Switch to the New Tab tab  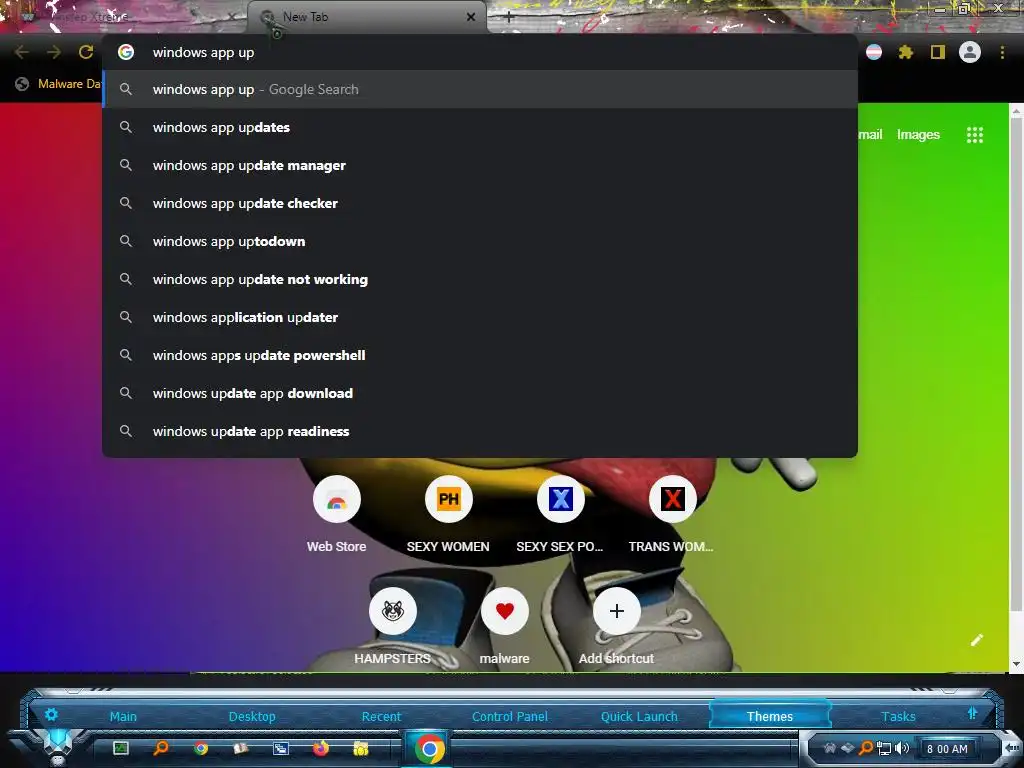(367, 17)
